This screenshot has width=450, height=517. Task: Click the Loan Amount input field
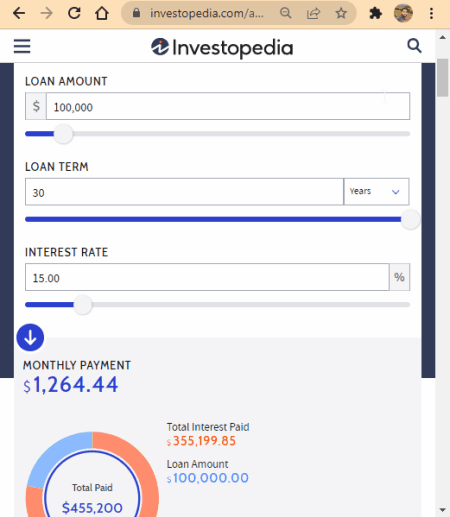[x=228, y=106]
